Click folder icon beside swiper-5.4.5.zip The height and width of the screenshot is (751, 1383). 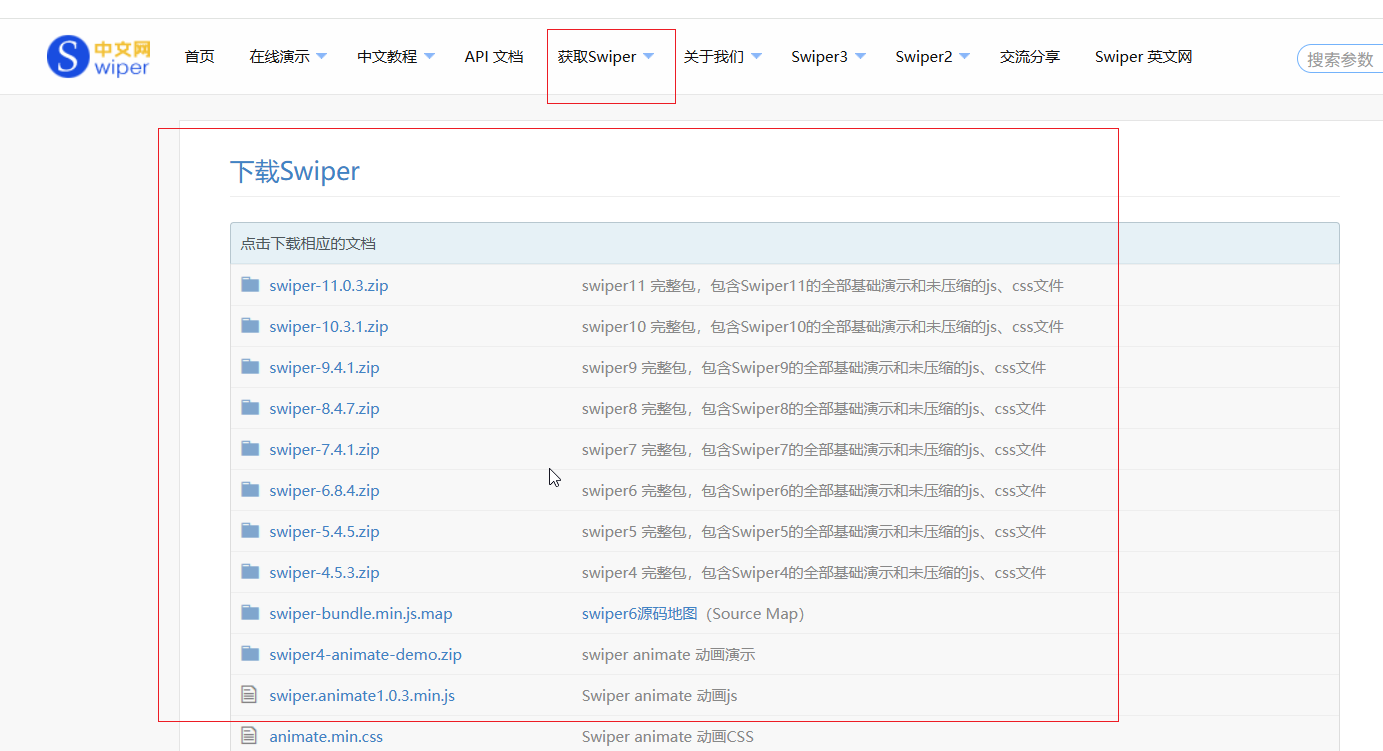click(250, 531)
